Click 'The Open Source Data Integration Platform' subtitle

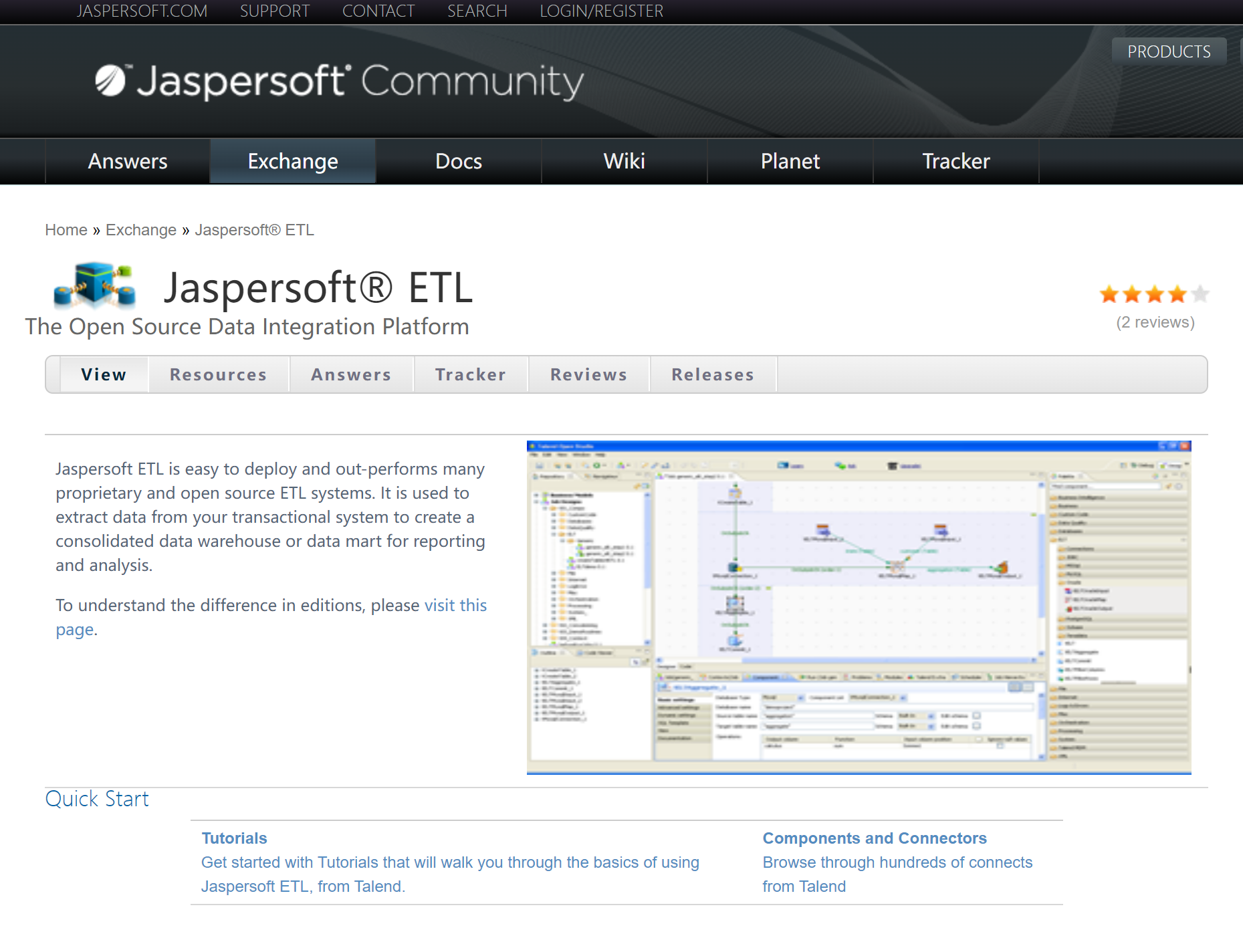(247, 327)
